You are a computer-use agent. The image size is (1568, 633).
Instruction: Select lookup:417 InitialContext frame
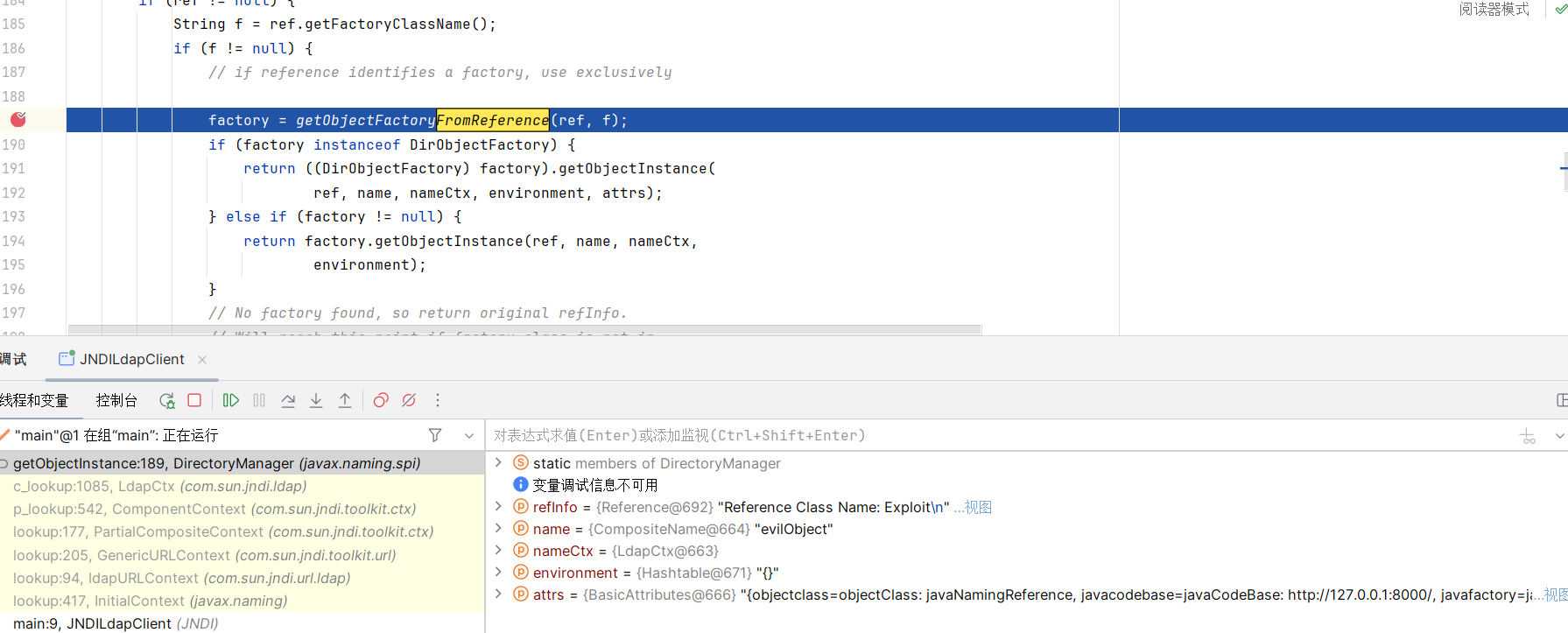pyautogui.click(x=242, y=601)
